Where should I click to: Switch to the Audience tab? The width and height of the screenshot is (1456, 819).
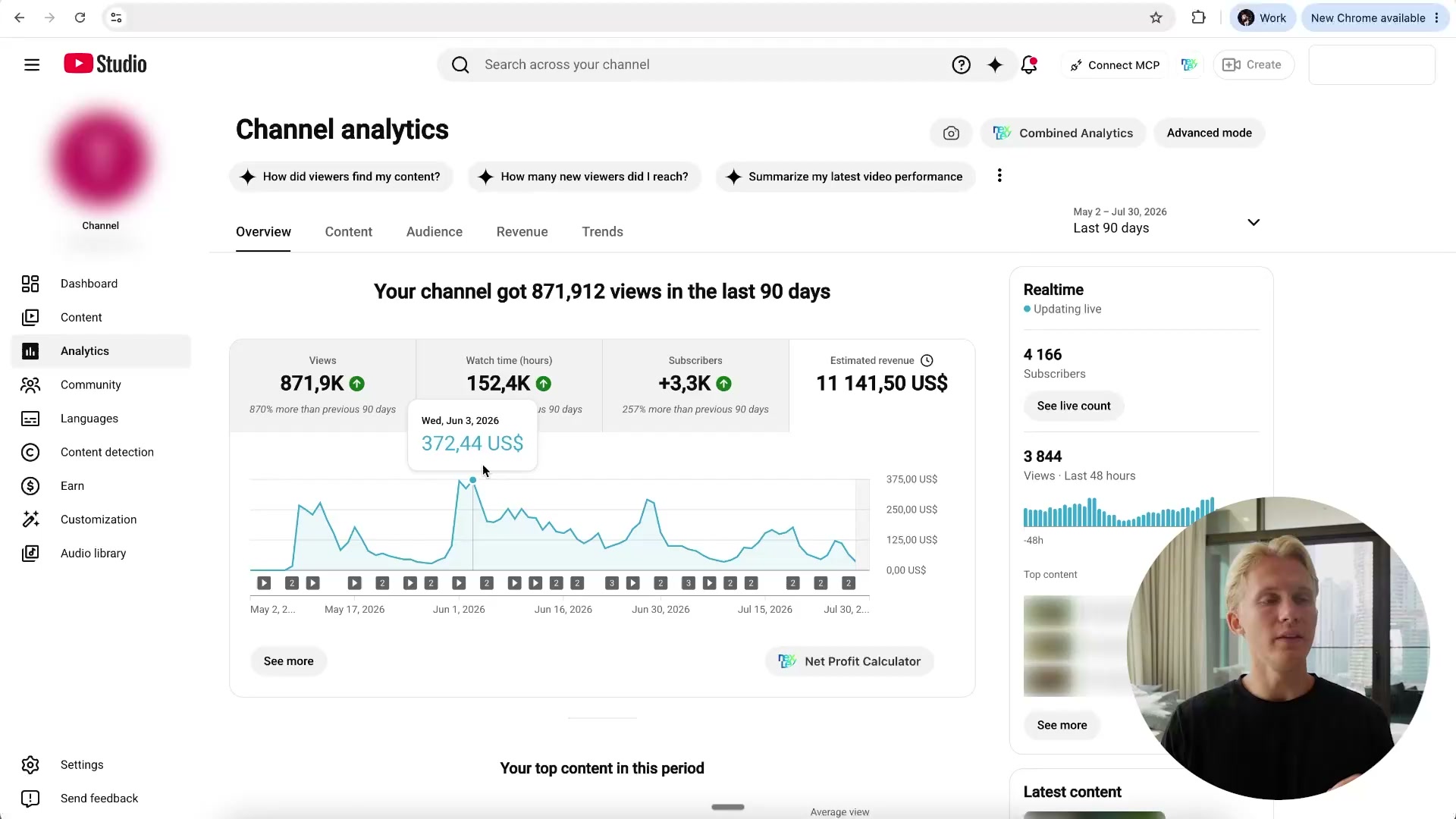coord(435,232)
